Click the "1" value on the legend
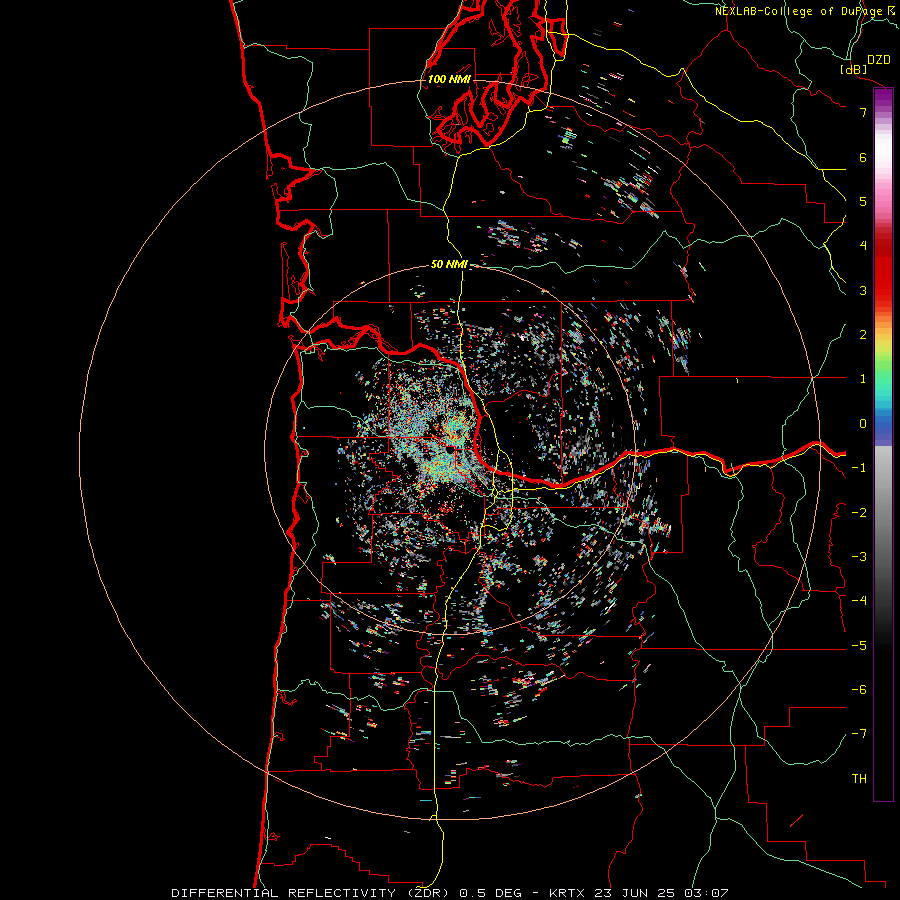Screen dimensions: 900x900 [863, 379]
